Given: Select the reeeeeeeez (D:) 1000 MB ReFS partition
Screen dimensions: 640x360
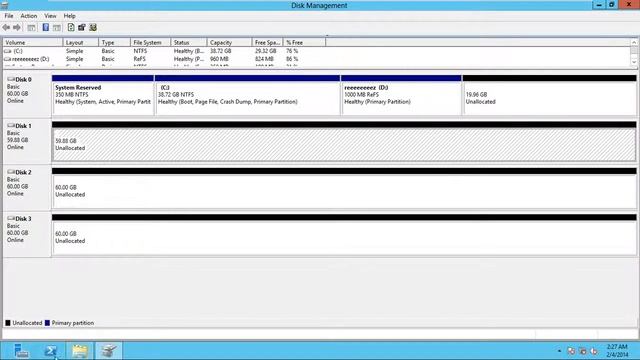Looking at the screenshot, I should pos(401,95).
